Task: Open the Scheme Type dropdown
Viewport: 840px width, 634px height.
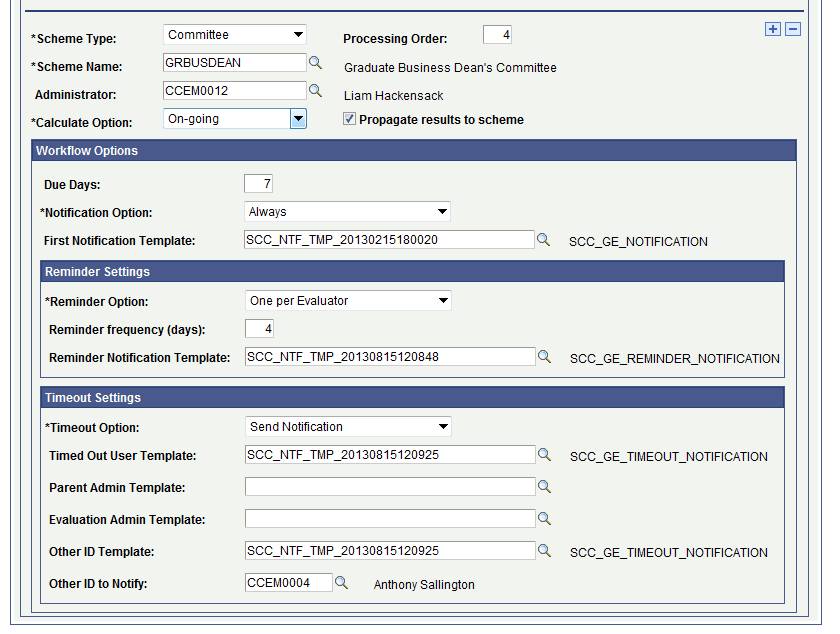Action: tap(235, 35)
